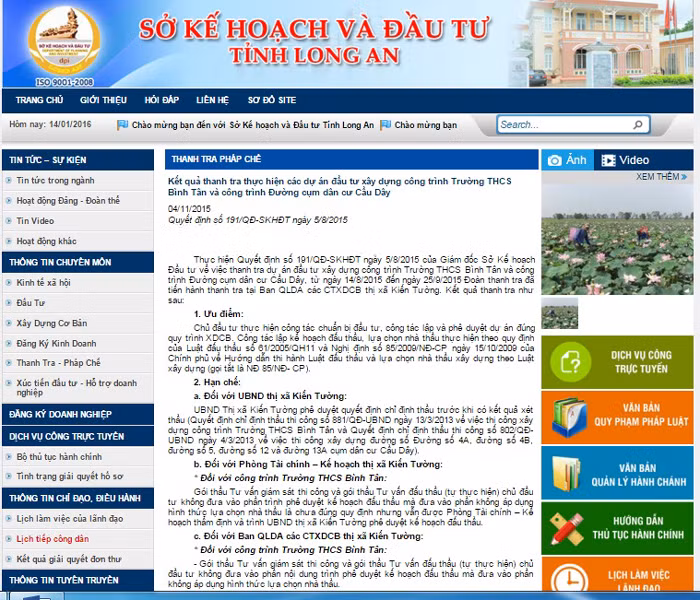Select small lotus field thumbnail
The height and width of the screenshot is (600, 700).
coord(560,313)
